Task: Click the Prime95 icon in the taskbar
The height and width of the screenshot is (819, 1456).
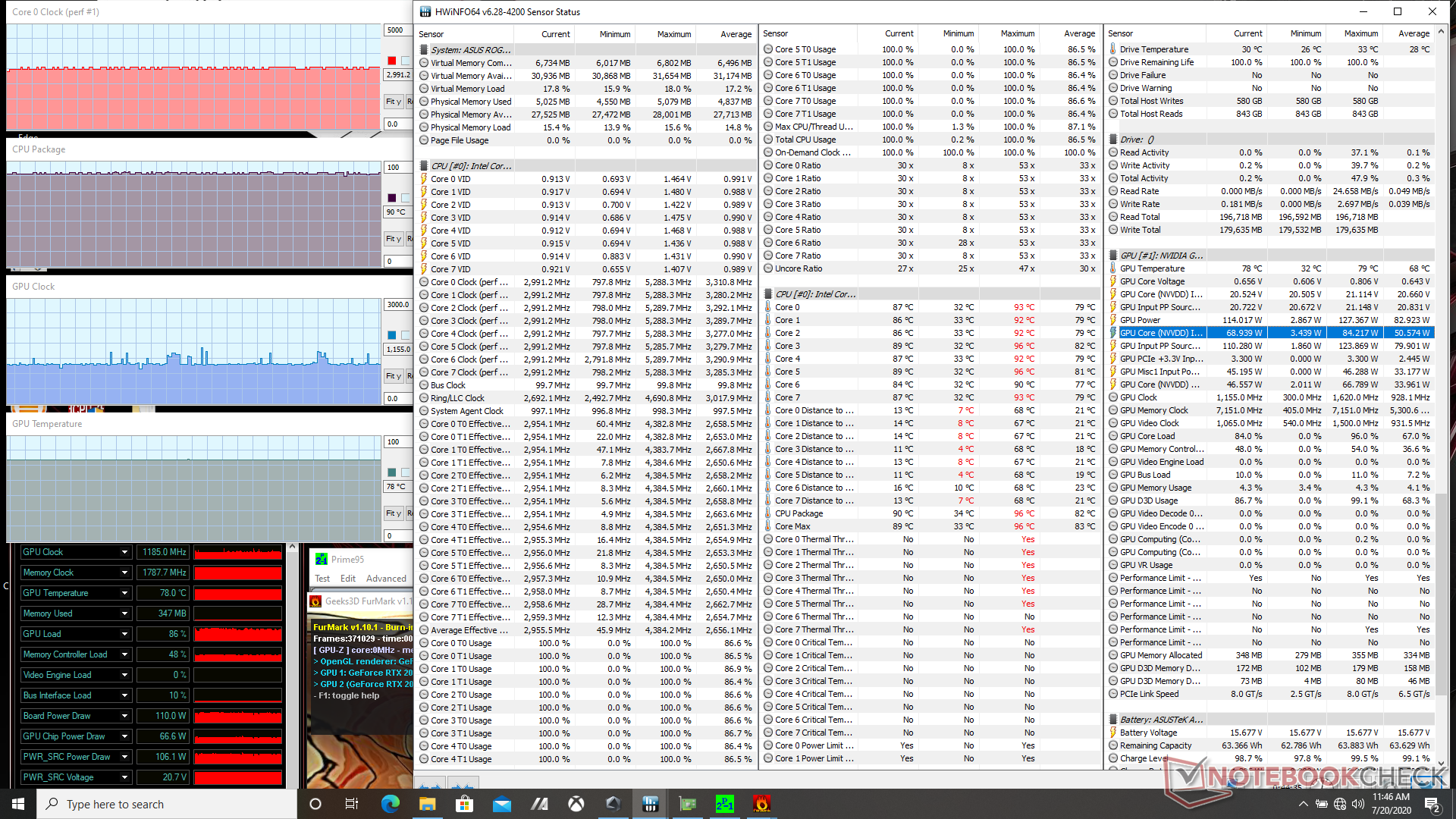Action: click(x=724, y=804)
